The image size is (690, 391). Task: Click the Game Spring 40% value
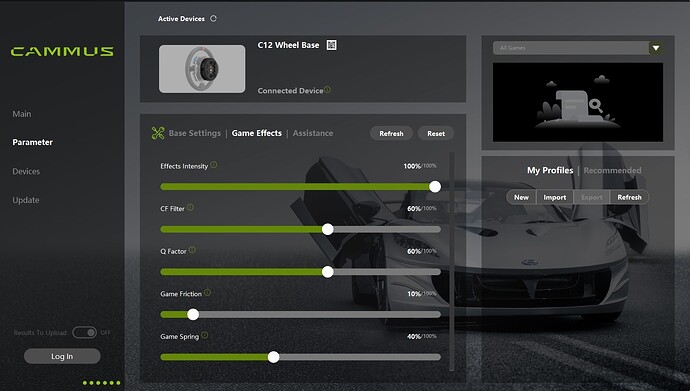pyautogui.click(x=414, y=336)
